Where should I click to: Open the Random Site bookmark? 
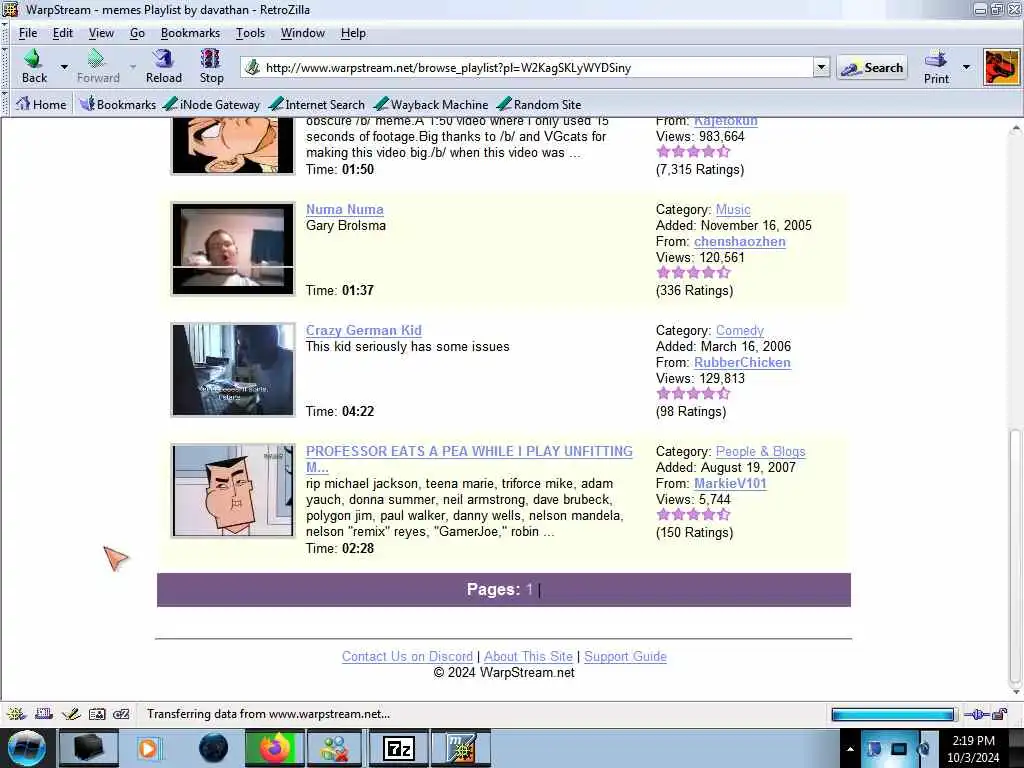[x=539, y=104]
